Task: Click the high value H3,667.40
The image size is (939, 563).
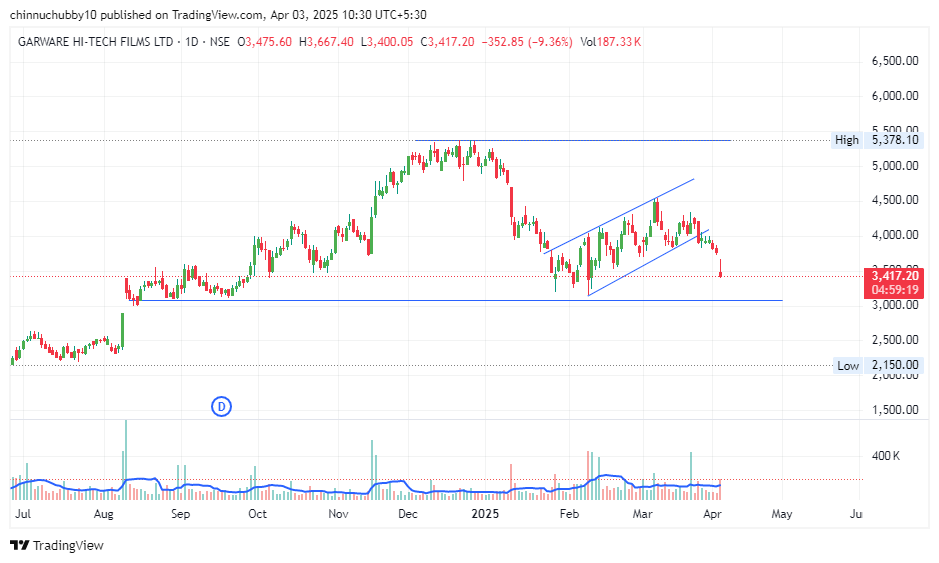Action: [326, 42]
